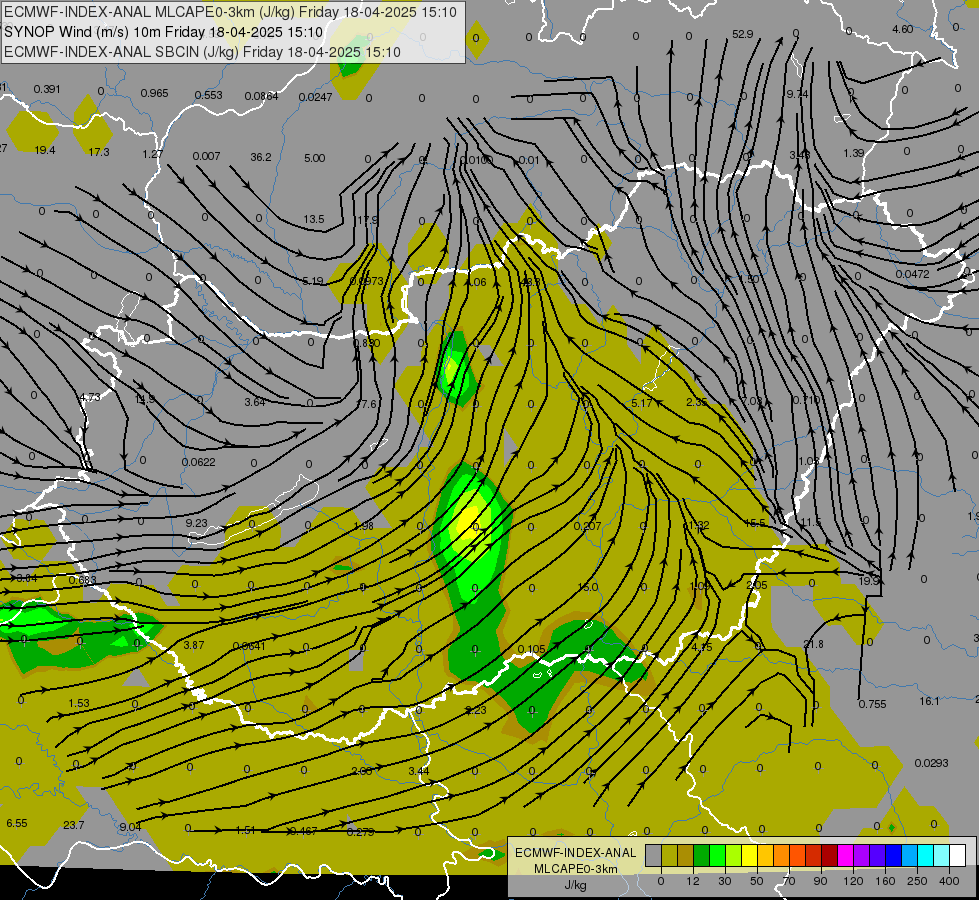Click the map value '5.17'

click(642, 403)
